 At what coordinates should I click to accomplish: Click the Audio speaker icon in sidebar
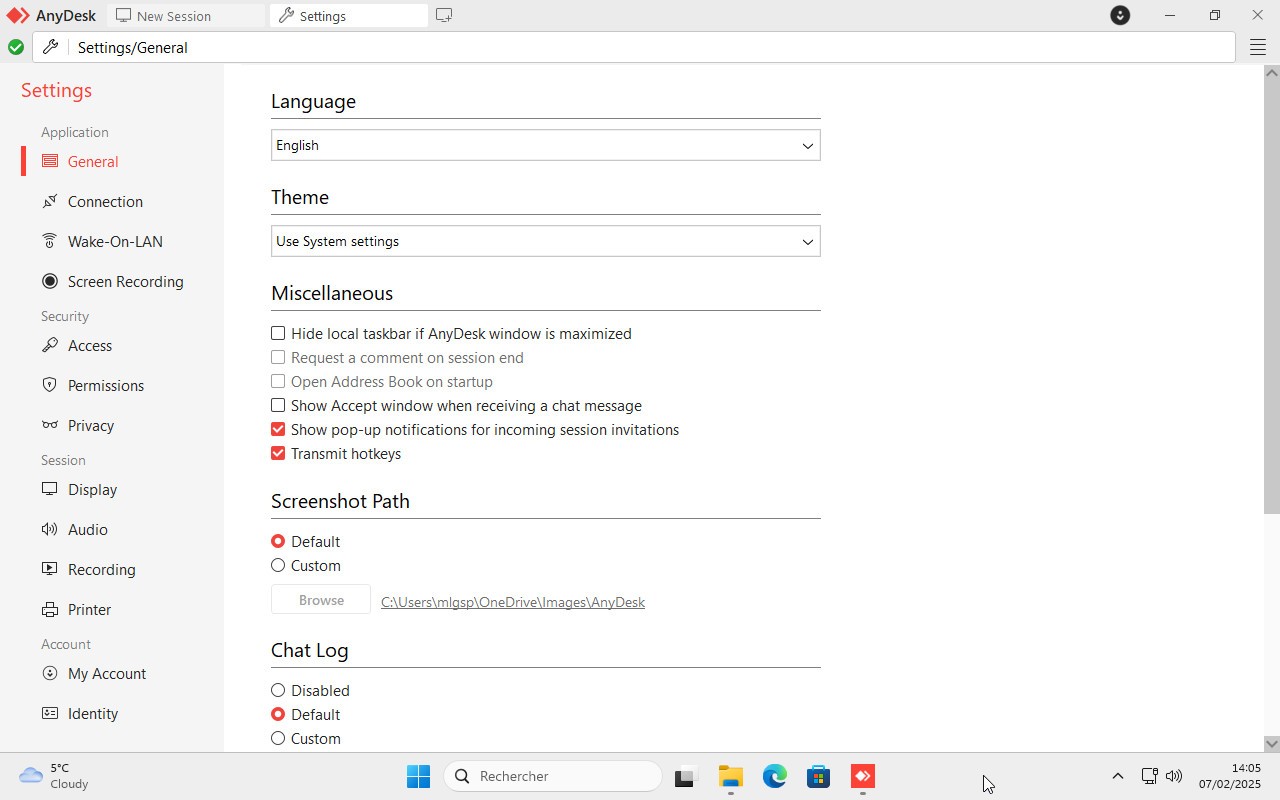[x=50, y=529]
